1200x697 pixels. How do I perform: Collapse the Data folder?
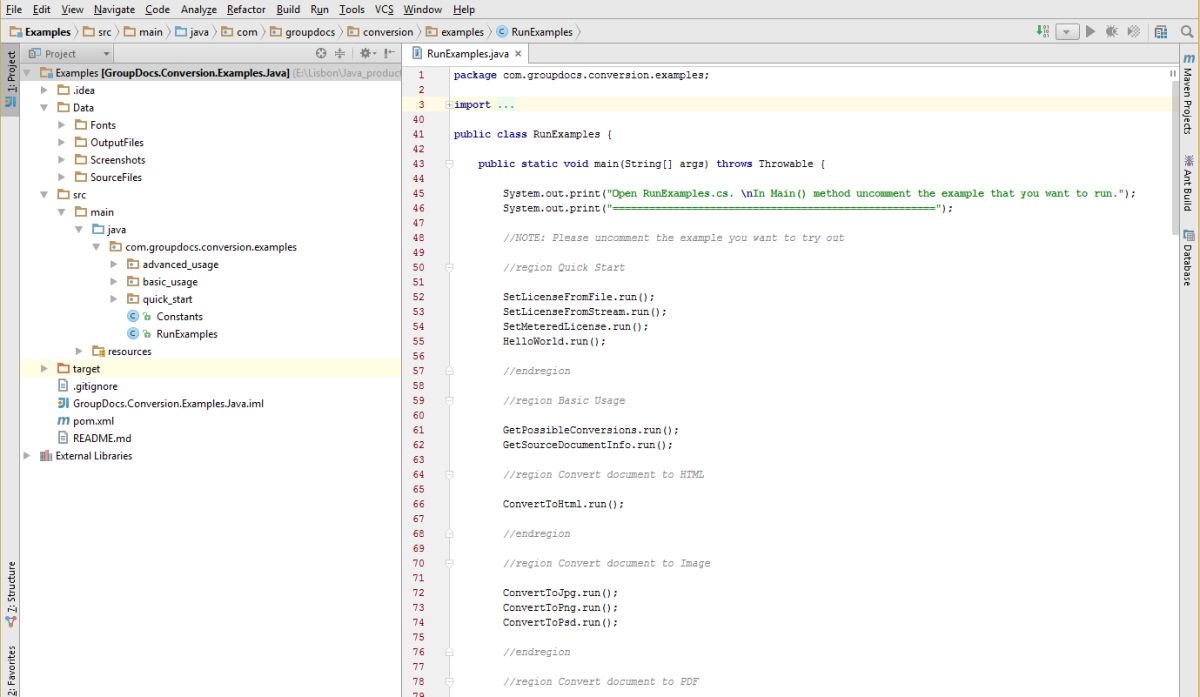tap(44, 107)
